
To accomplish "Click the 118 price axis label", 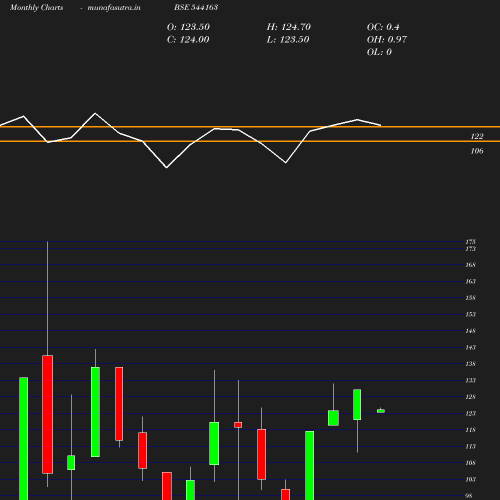I will (x=471, y=430).
